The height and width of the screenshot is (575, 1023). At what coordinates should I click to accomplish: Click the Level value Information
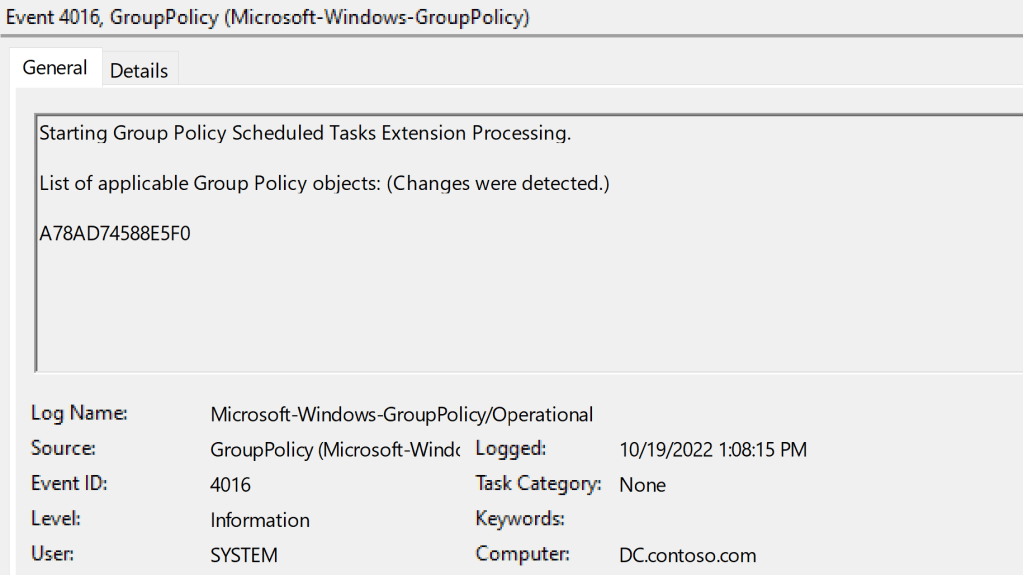[x=259, y=520]
